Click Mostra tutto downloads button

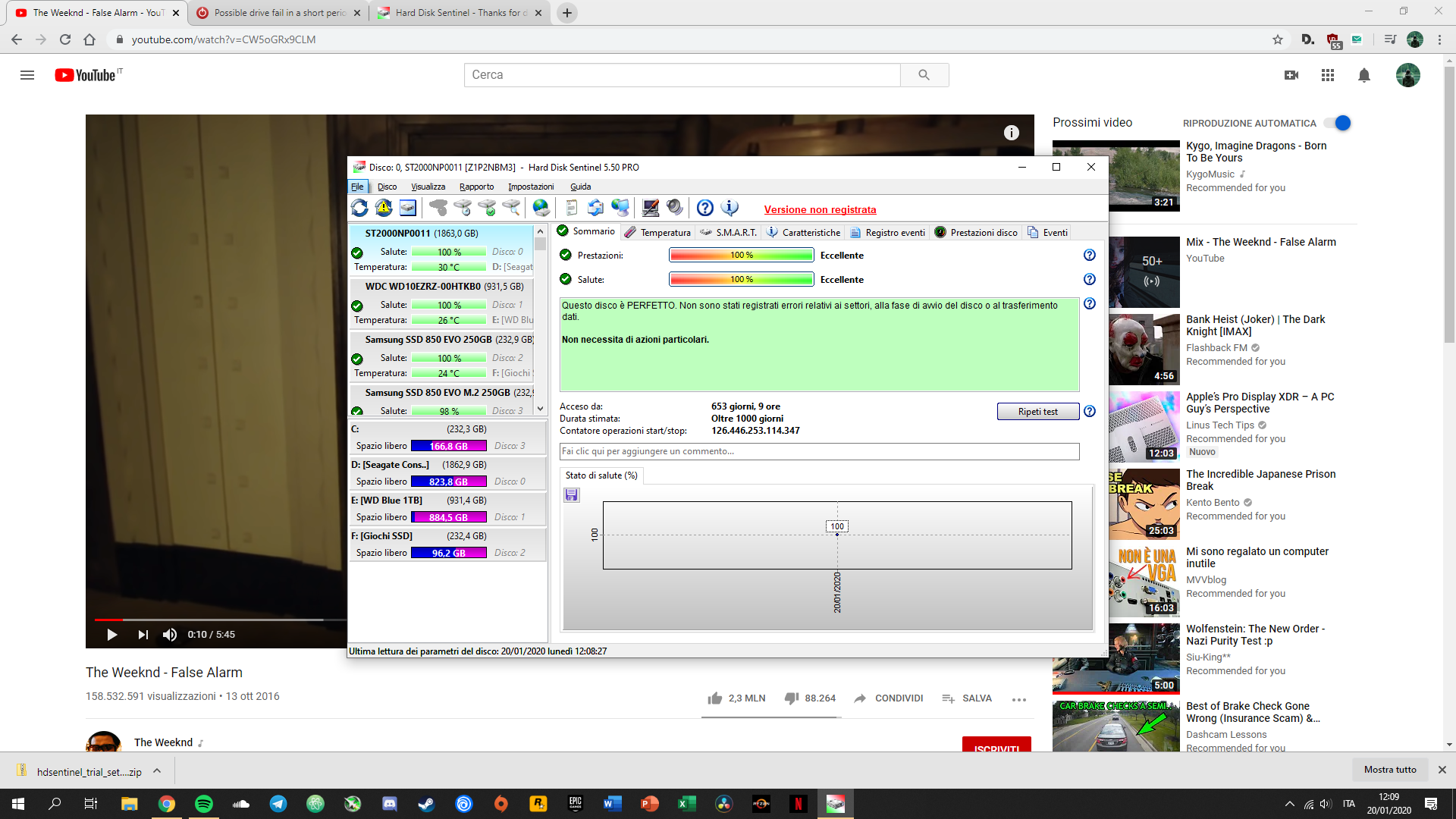point(1390,770)
